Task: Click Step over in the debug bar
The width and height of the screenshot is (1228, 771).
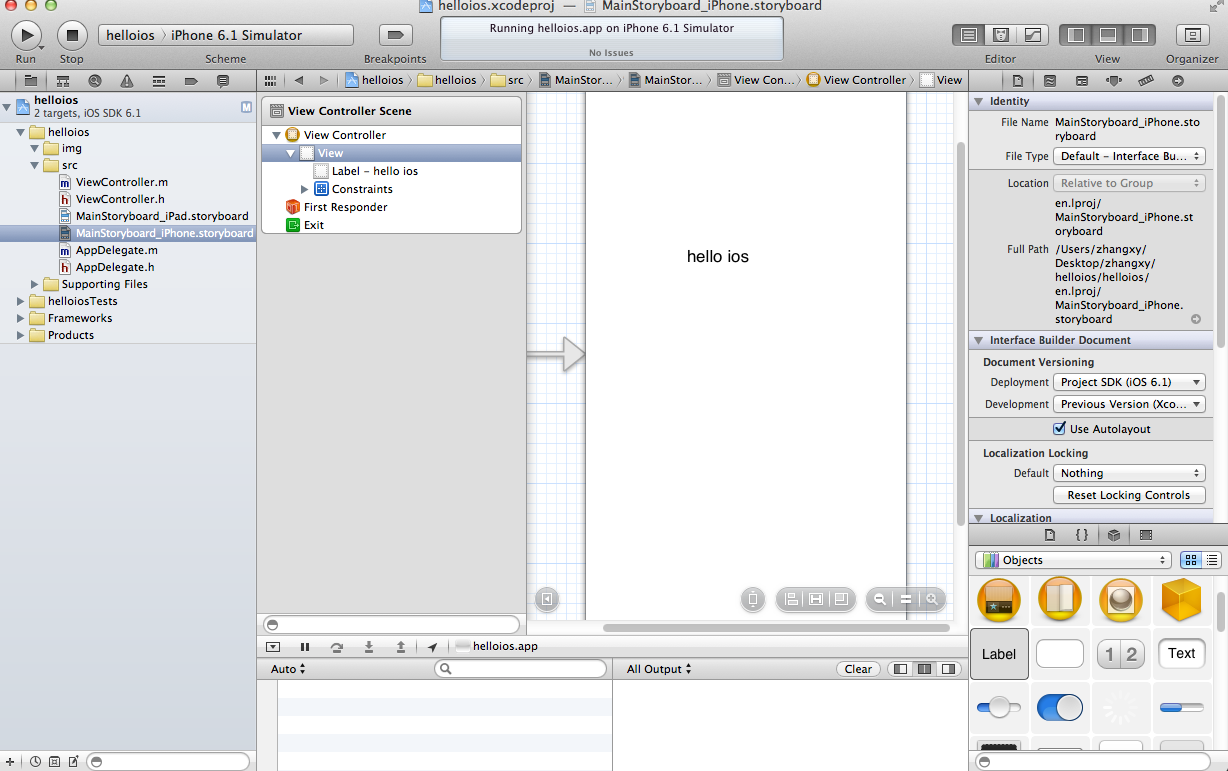Action: (337, 647)
